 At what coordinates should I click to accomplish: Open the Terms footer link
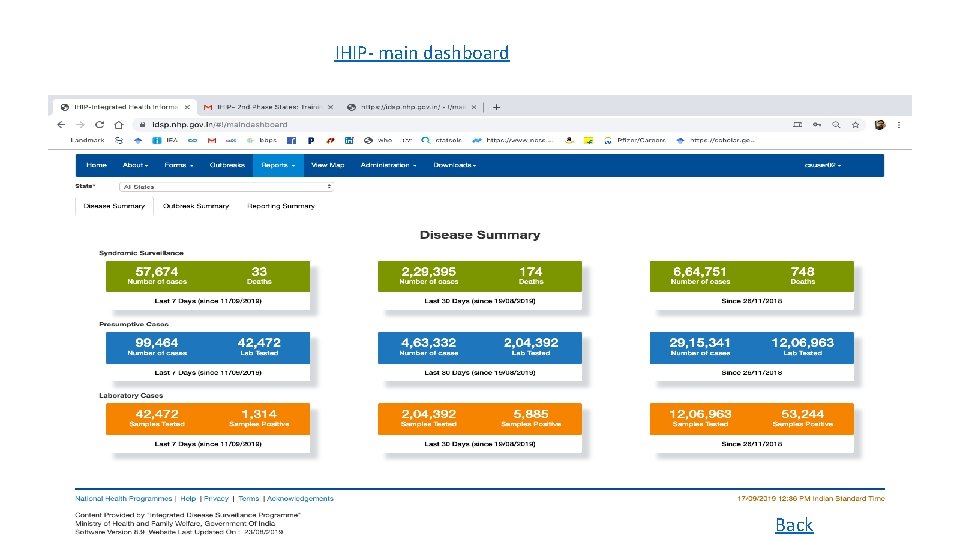[249, 499]
